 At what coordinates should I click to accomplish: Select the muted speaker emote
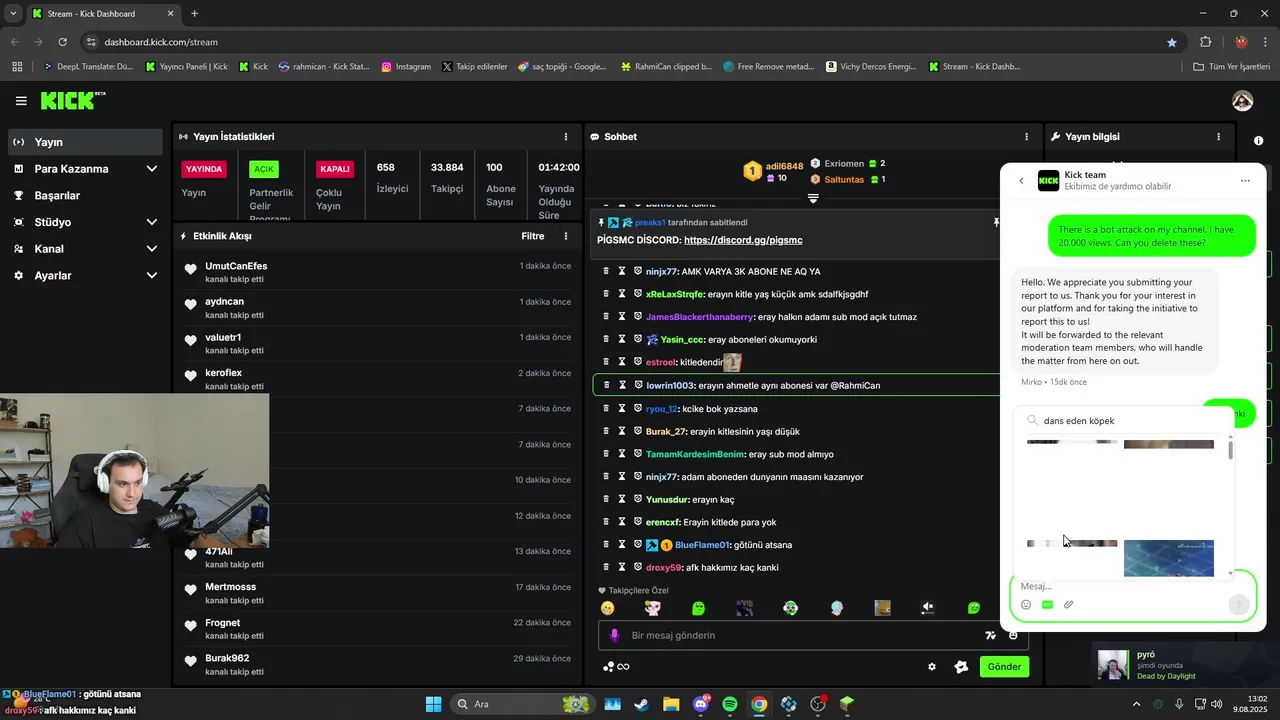(x=928, y=607)
